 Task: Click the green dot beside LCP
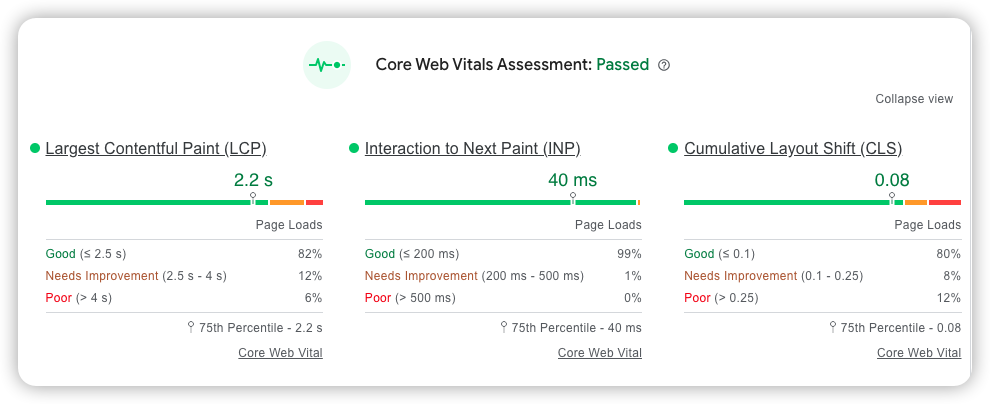[x=35, y=149]
